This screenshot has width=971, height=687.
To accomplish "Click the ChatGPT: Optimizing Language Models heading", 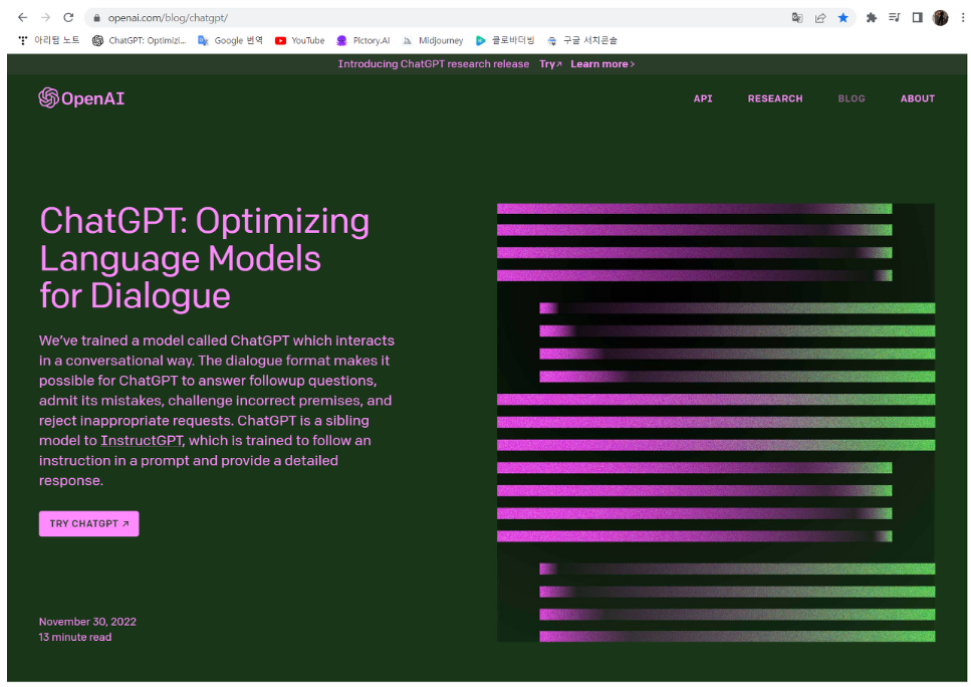I will [x=204, y=258].
